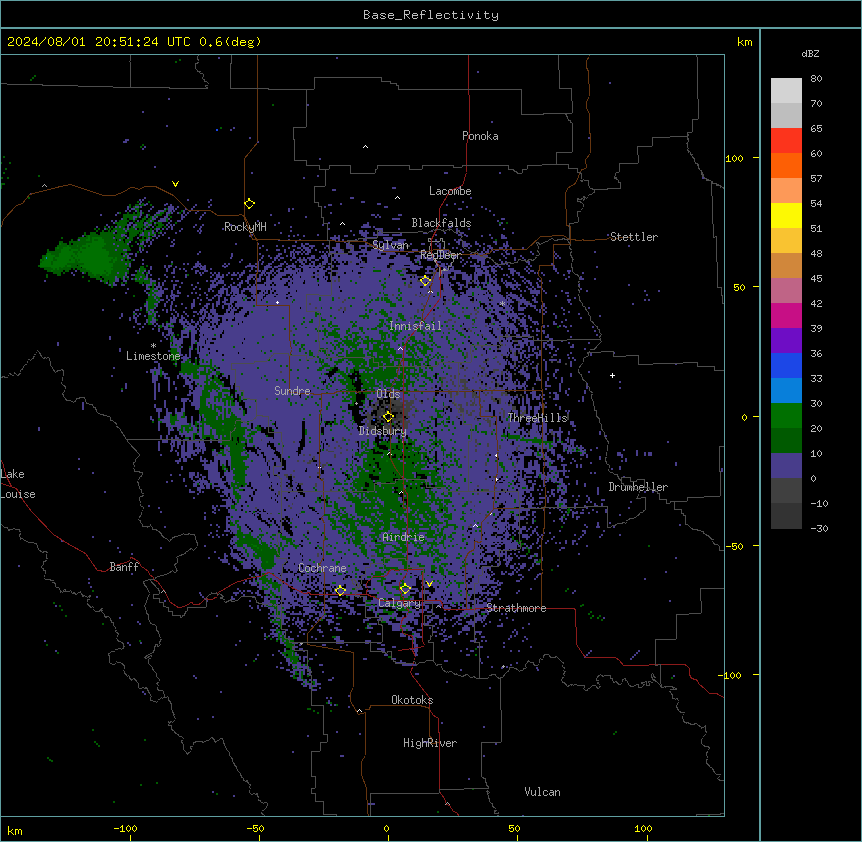
Task: Click the white caret marker southwest of Okotoks
Action: (x=359, y=711)
